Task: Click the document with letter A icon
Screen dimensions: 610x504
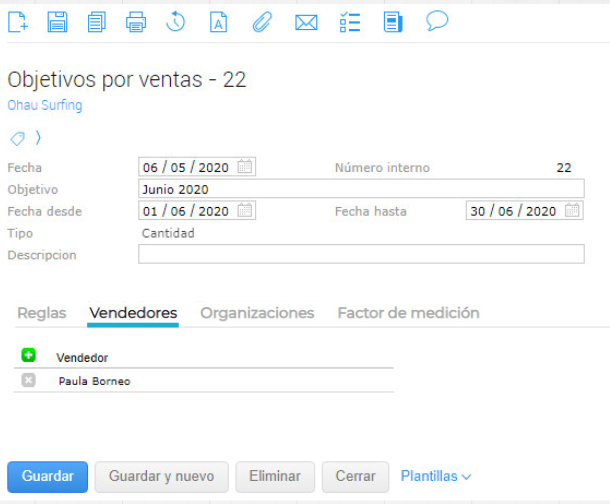Action: coord(219,22)
